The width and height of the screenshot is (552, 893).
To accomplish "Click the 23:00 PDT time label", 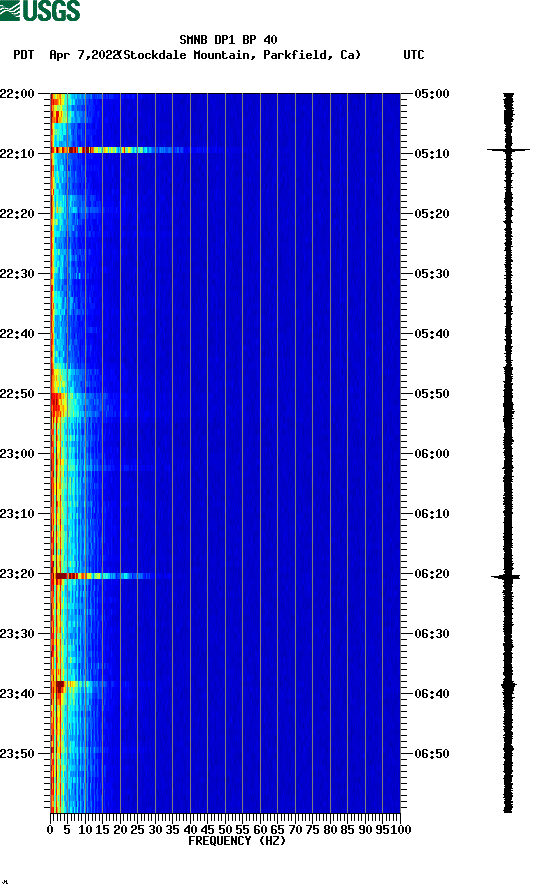I will click(17, 454).
